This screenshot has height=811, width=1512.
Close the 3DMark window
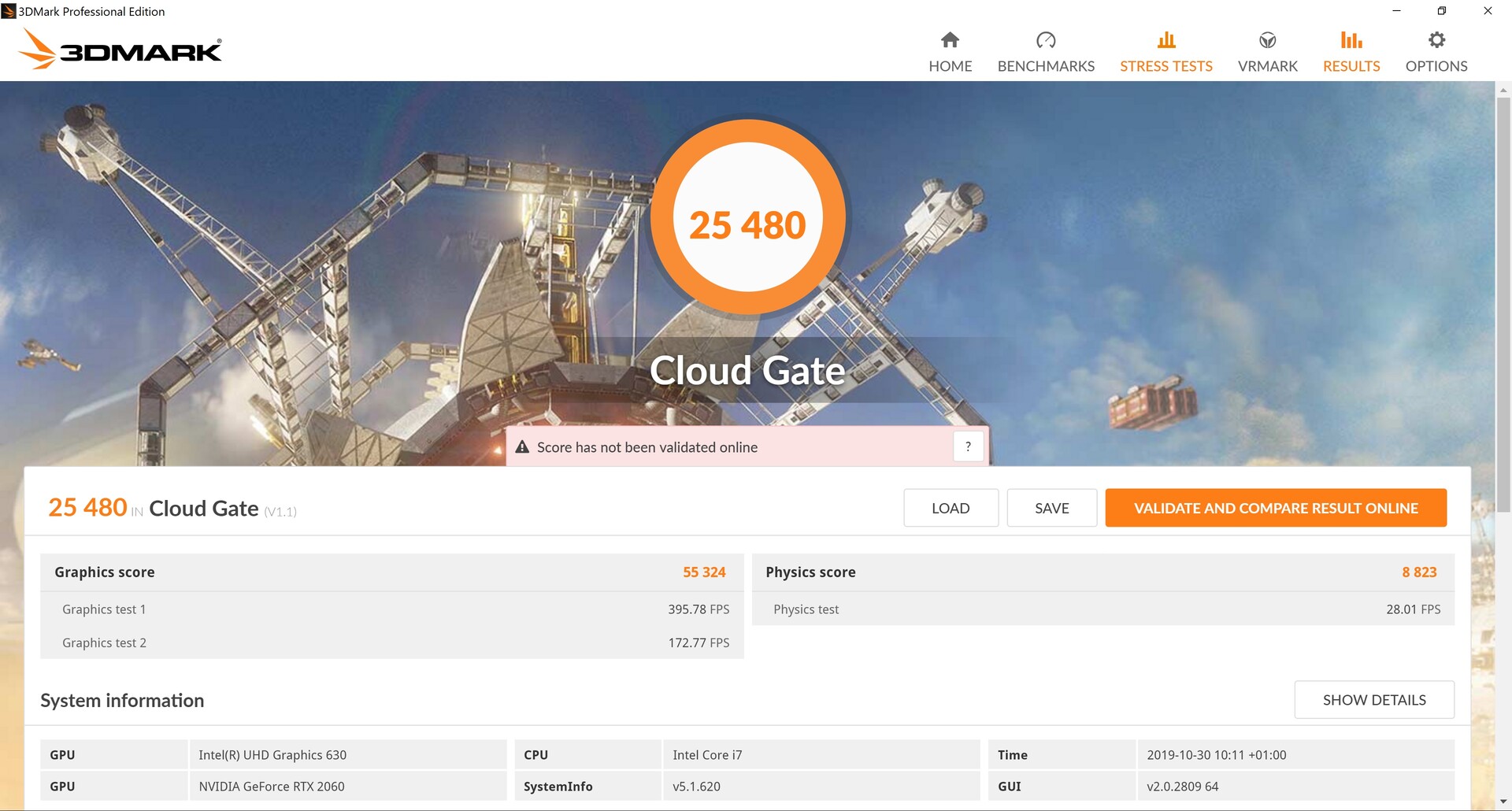tap(1488, 11)
